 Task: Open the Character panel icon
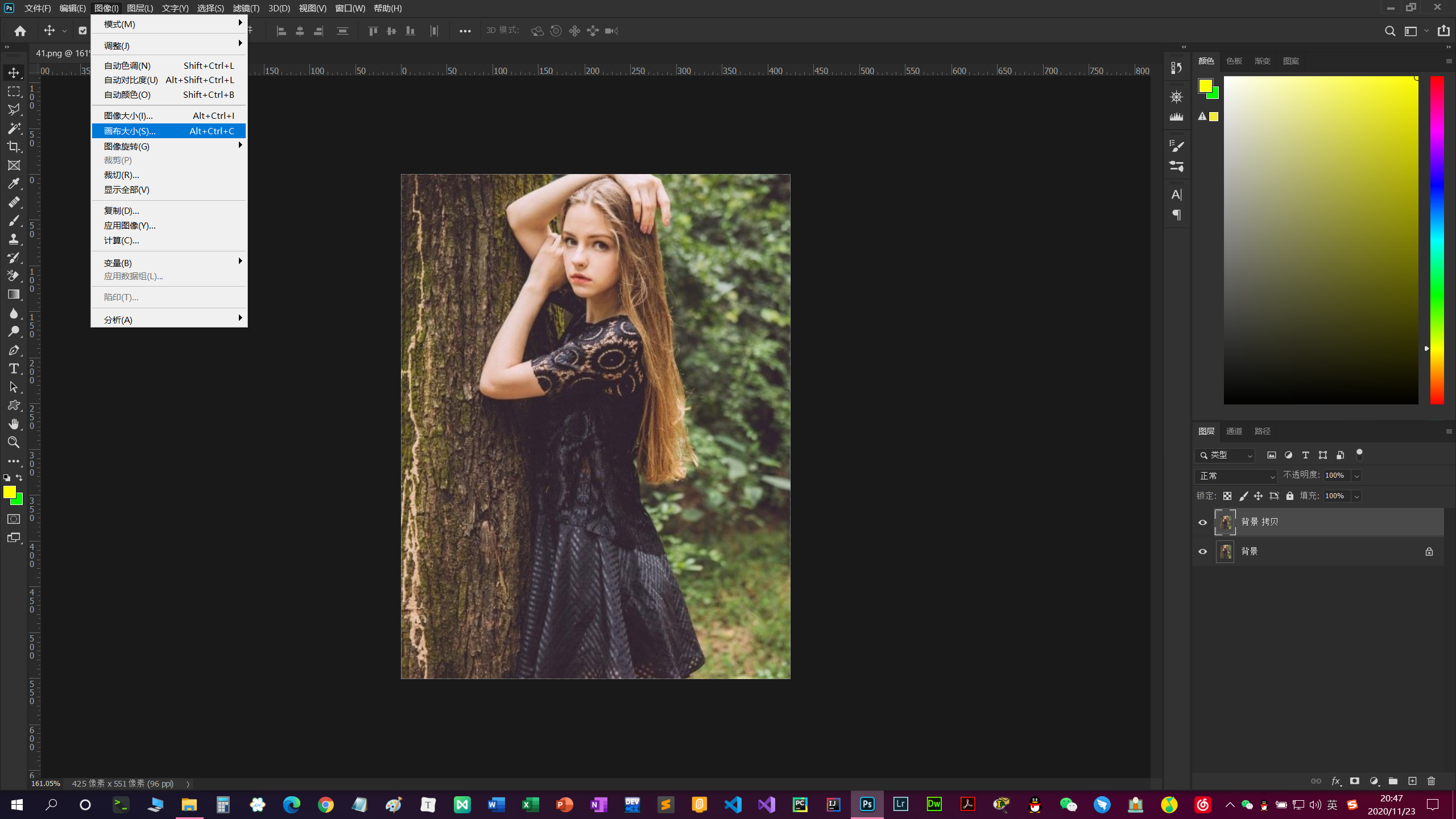click(1176, 195)
